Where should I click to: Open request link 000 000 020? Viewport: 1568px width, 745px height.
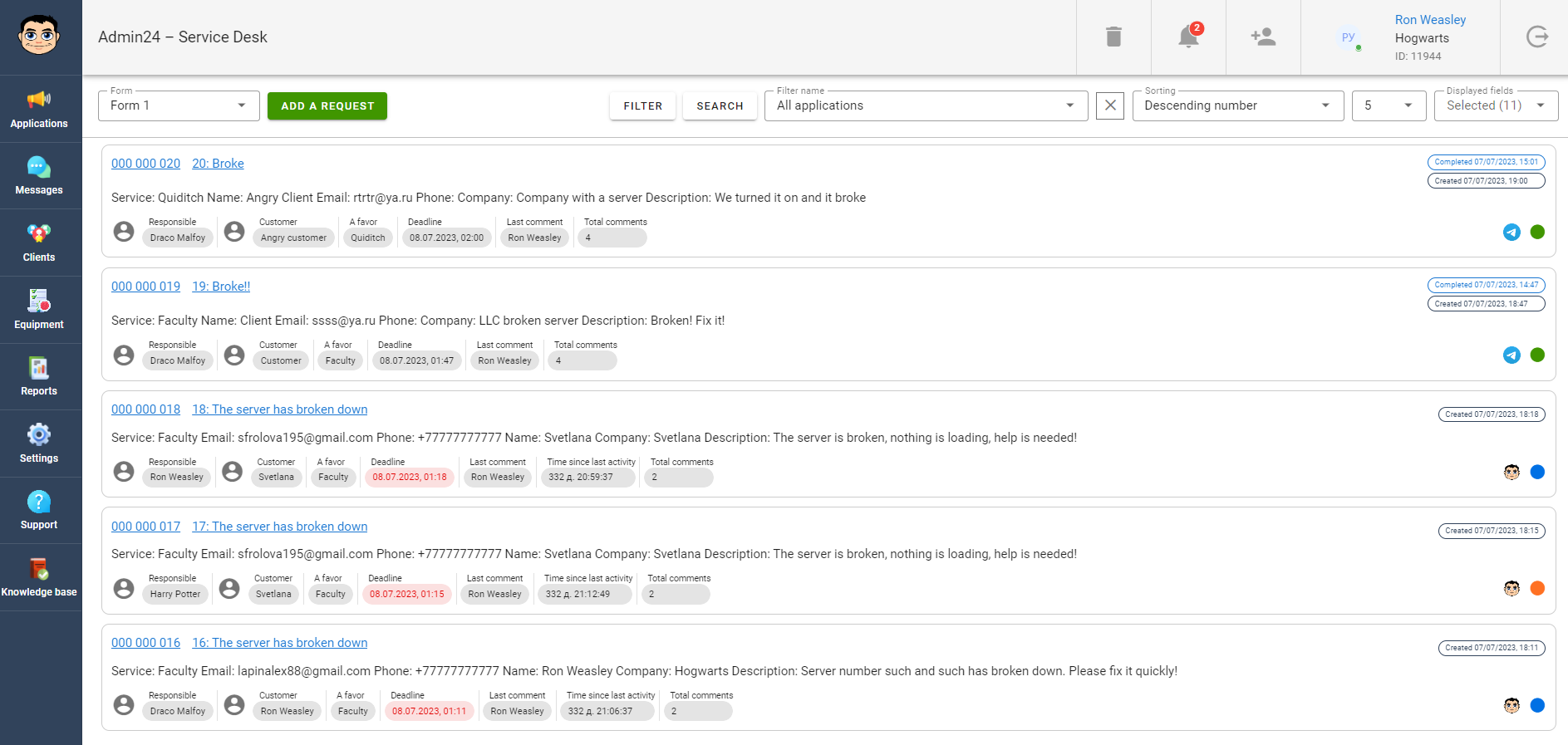[145, 164]
